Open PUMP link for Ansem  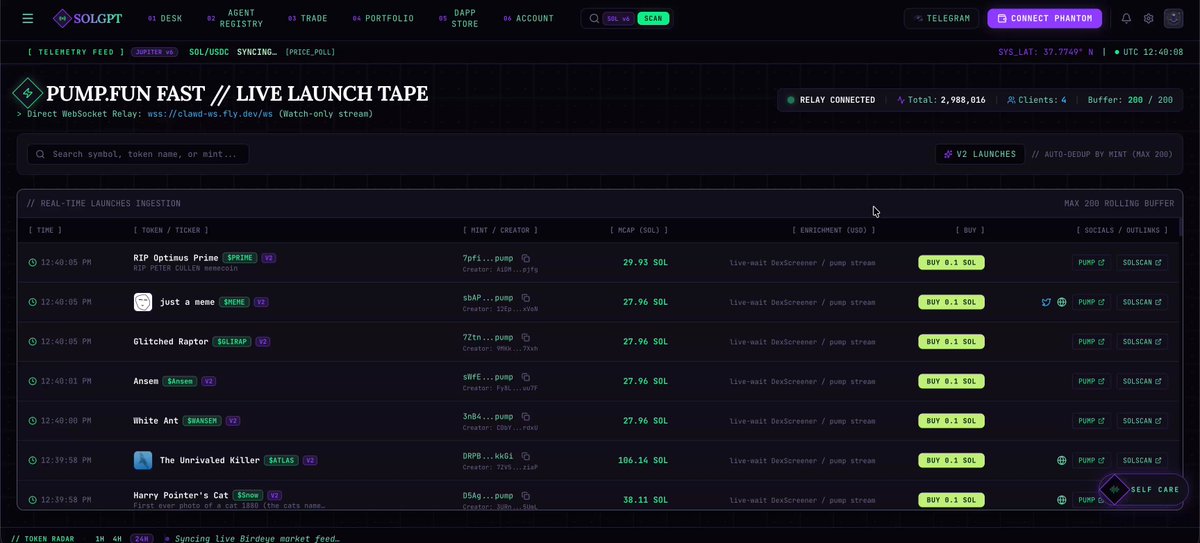coord(1092,381)
